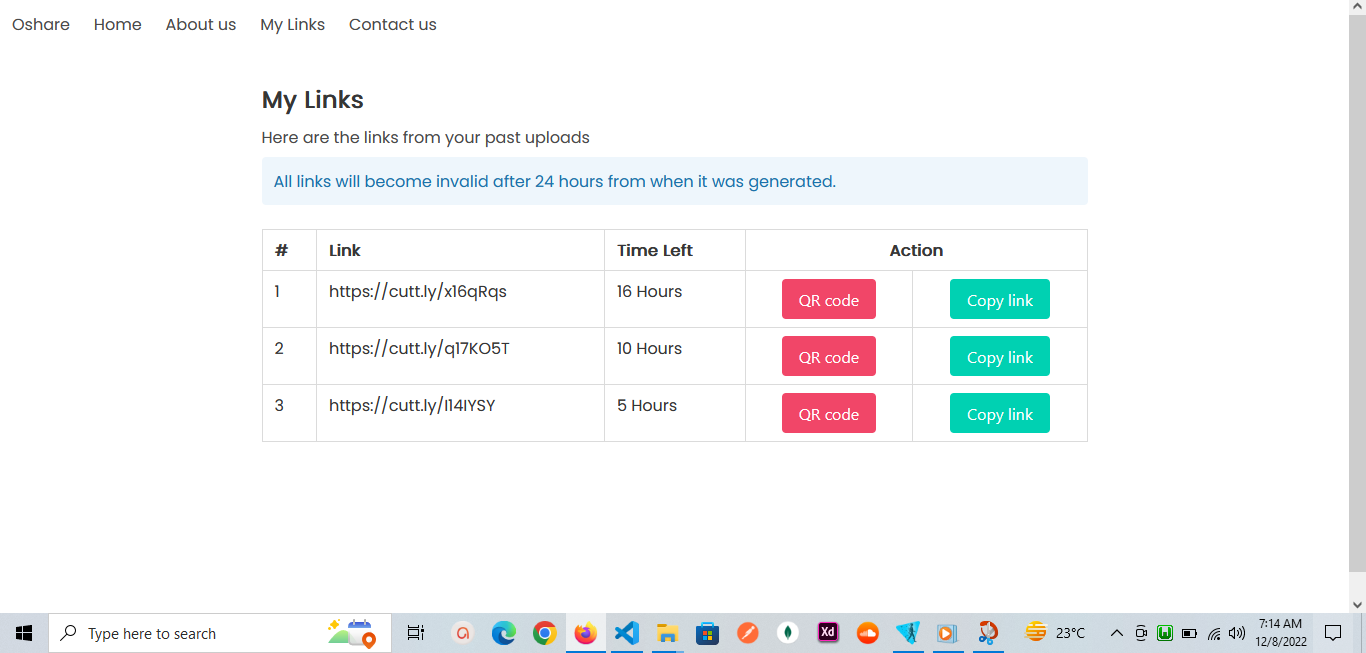This screenshot has height=653, width=1366.
Task: Click the scrollbar down arrow
Action: tap(1357, 604)
